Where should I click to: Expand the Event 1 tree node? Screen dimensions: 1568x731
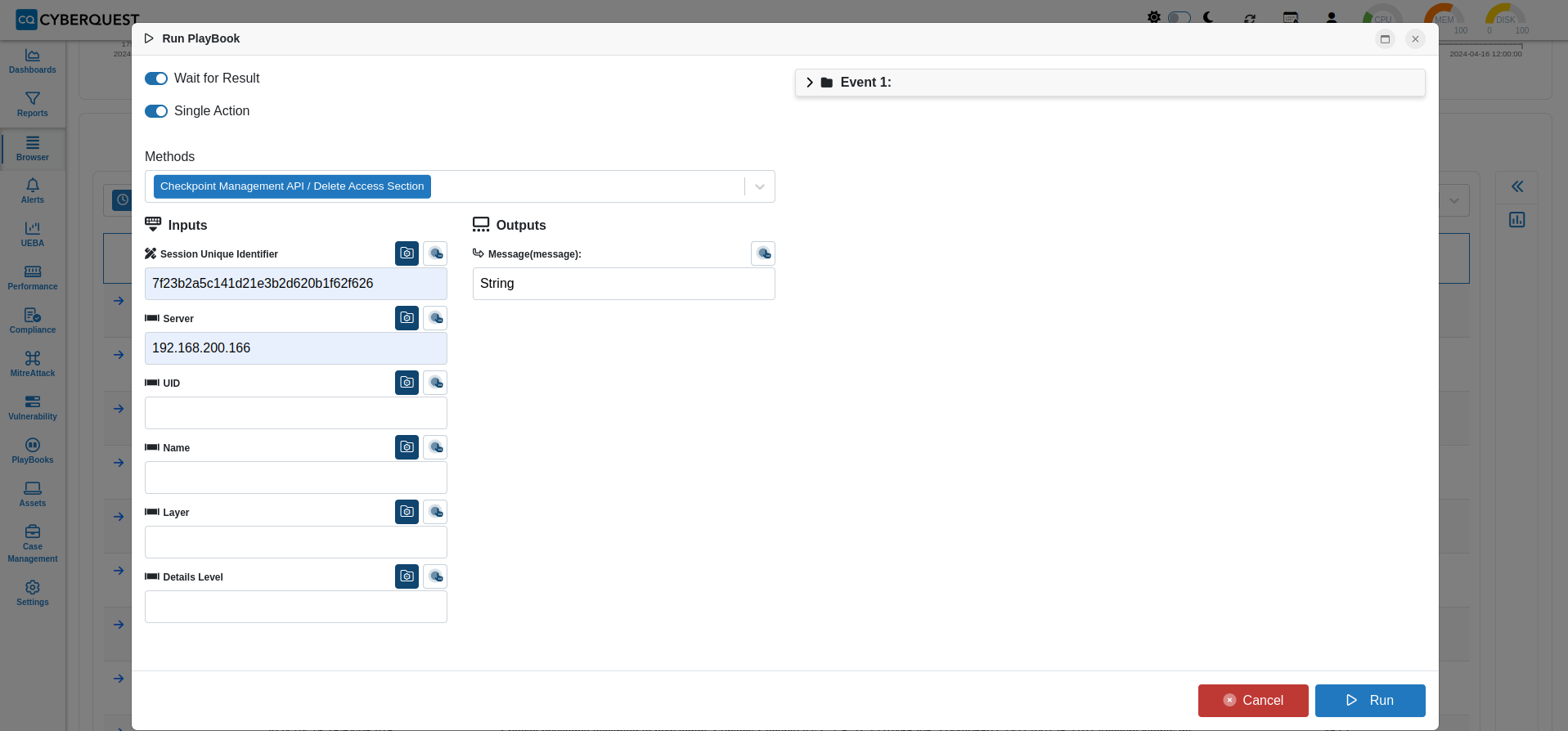[x=810, y=83]
